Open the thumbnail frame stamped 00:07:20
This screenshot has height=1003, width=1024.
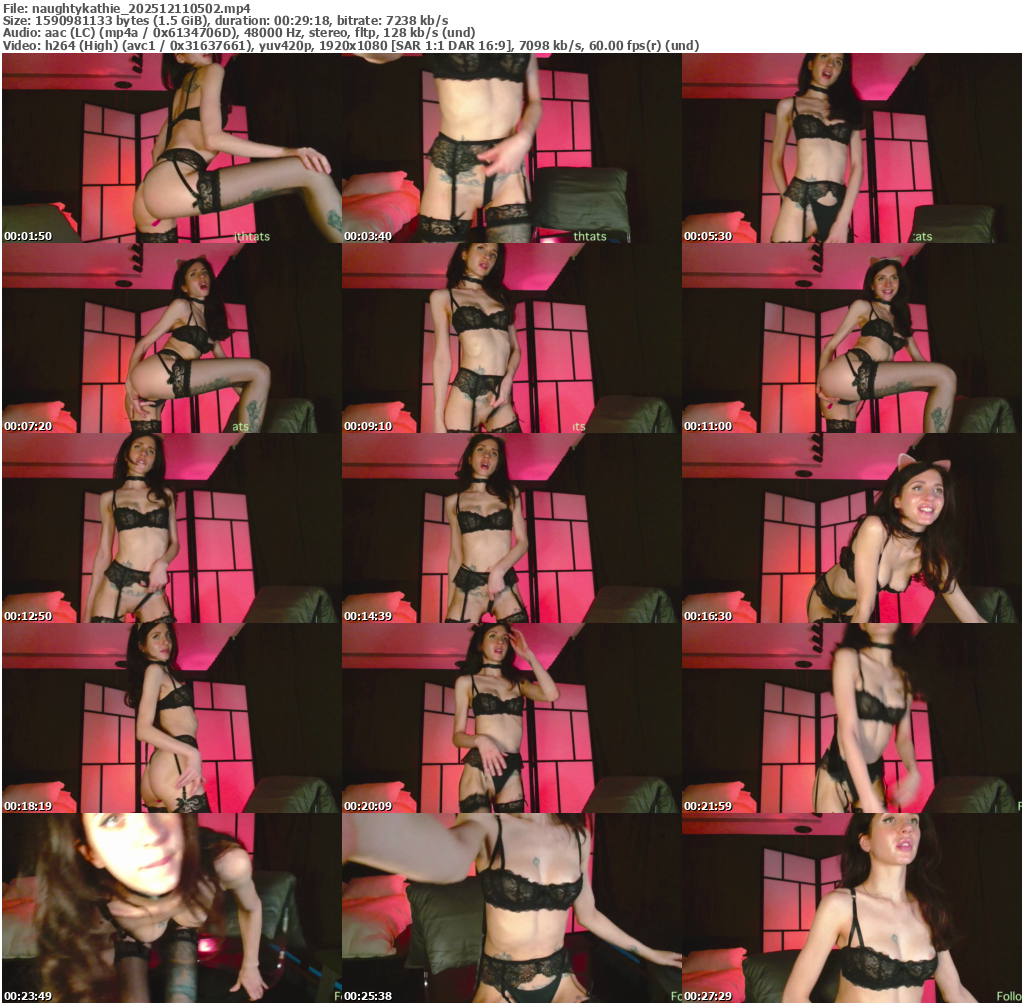pos(172,338)
